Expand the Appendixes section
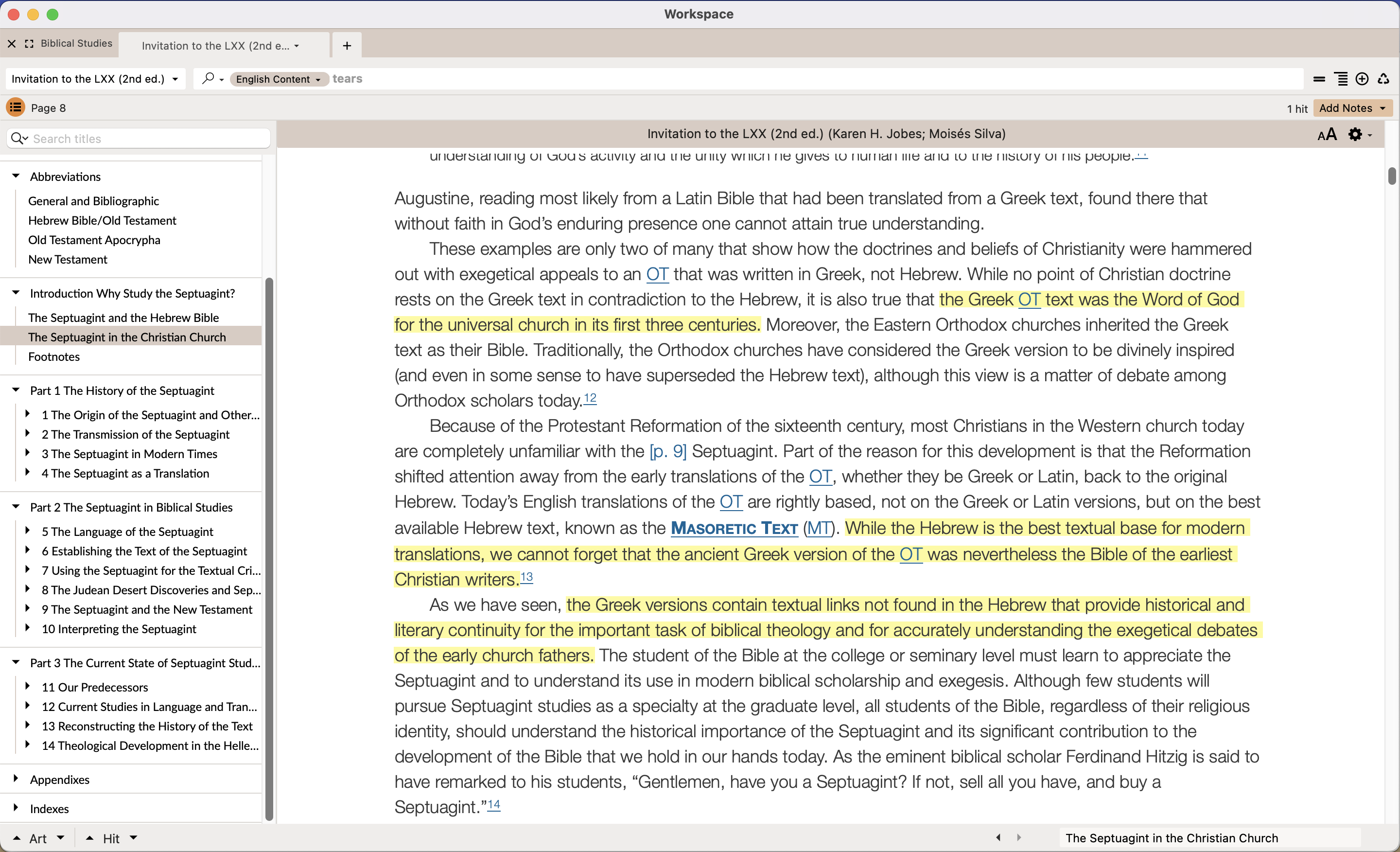This screenshot has height=852, width=1400. click(x=16, y=779)
